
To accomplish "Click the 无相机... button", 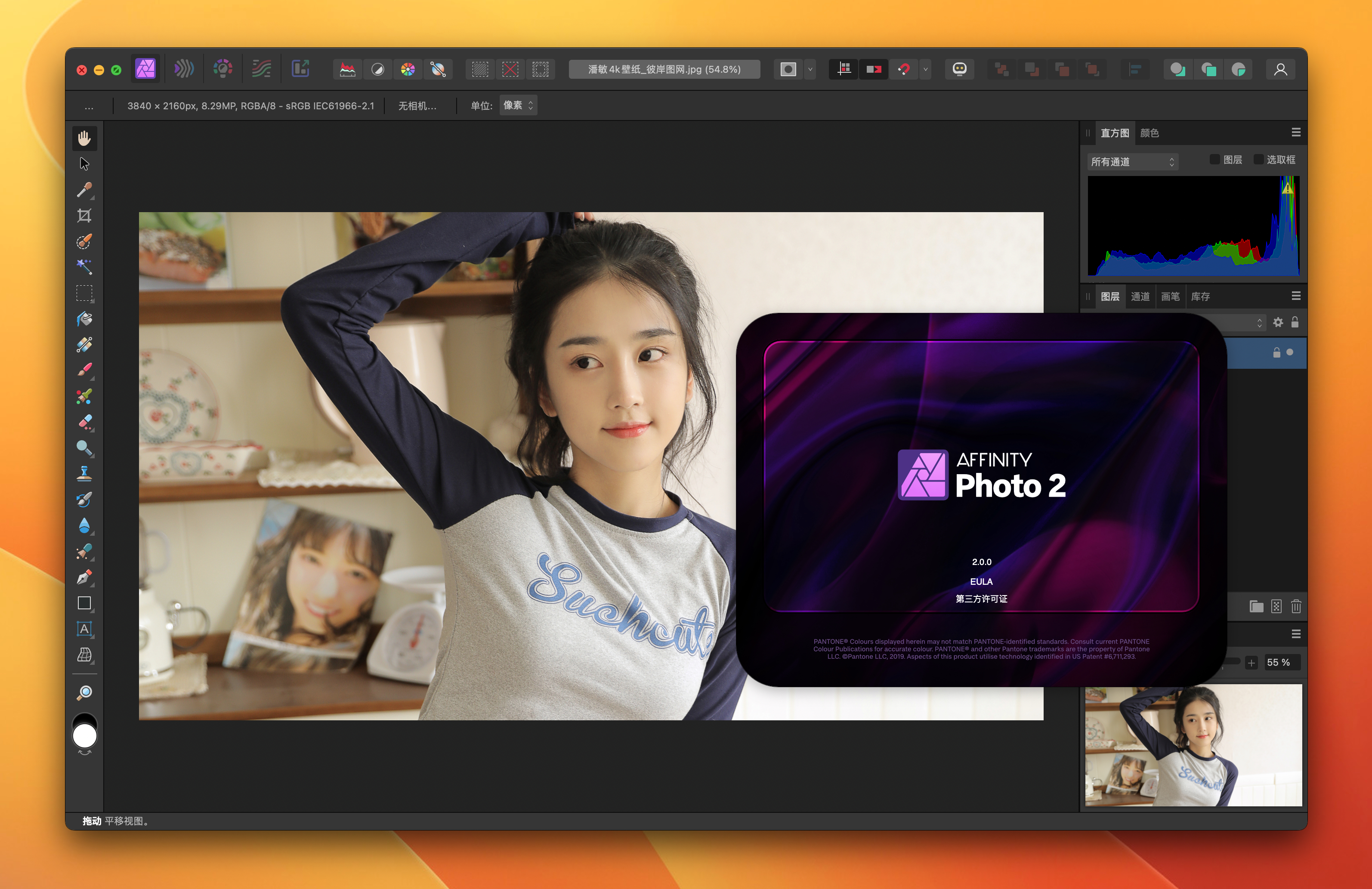I will (x=417, y=106).
